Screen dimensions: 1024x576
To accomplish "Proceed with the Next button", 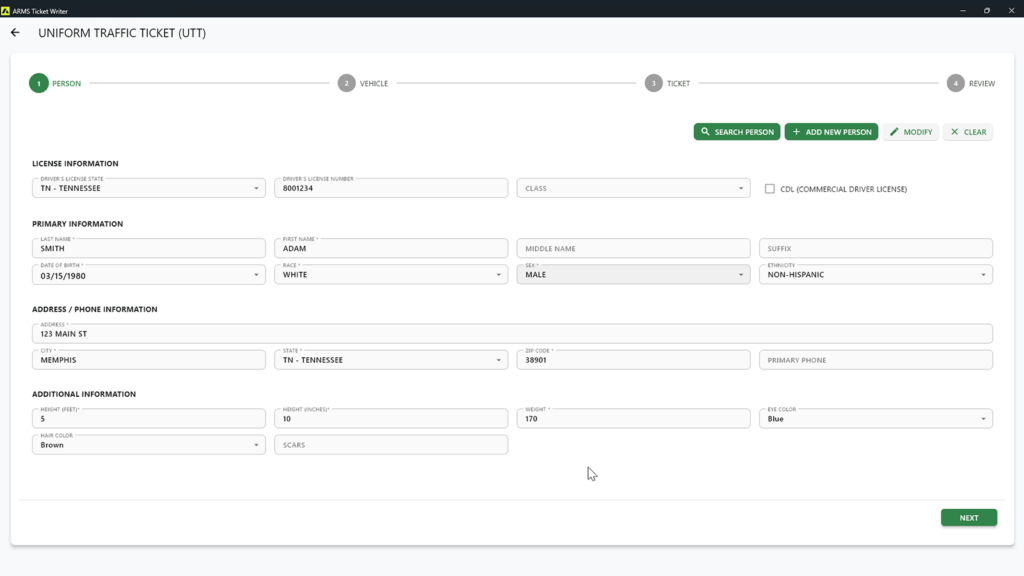I will 968,518.
